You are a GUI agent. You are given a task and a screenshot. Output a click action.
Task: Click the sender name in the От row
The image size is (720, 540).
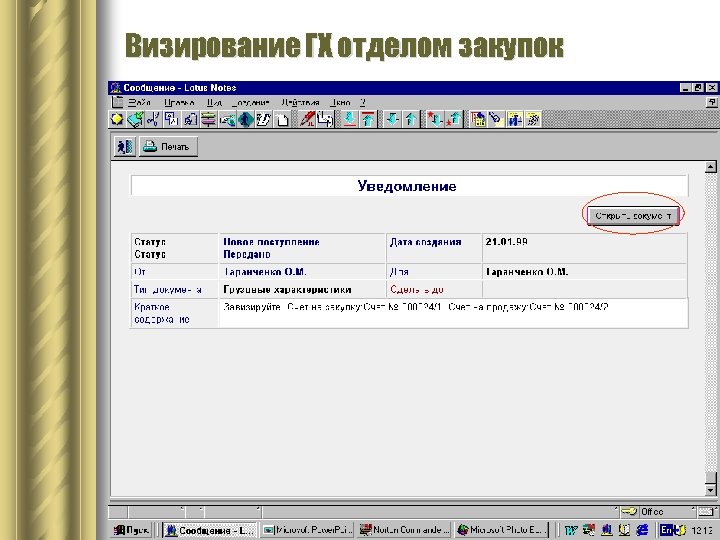[265, 272]
